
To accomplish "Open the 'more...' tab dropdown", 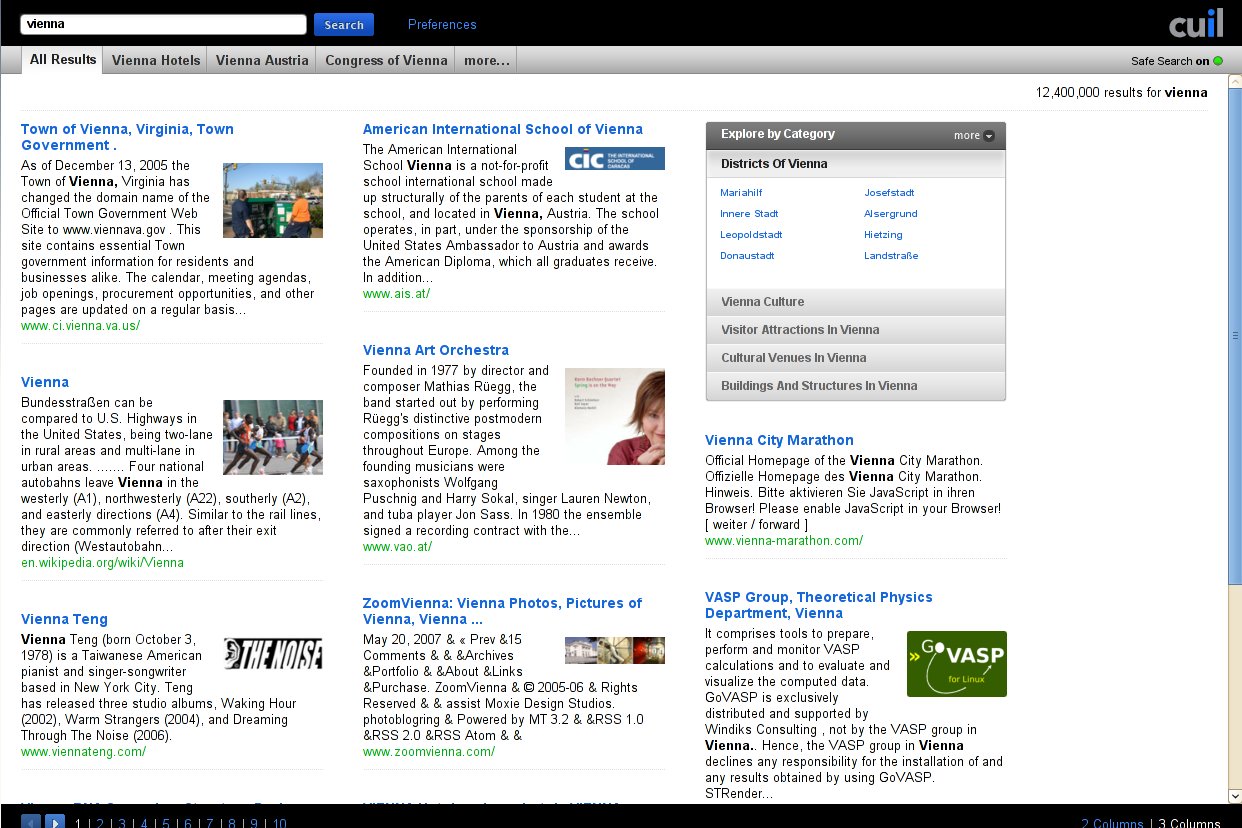I will tap(486, 60).
